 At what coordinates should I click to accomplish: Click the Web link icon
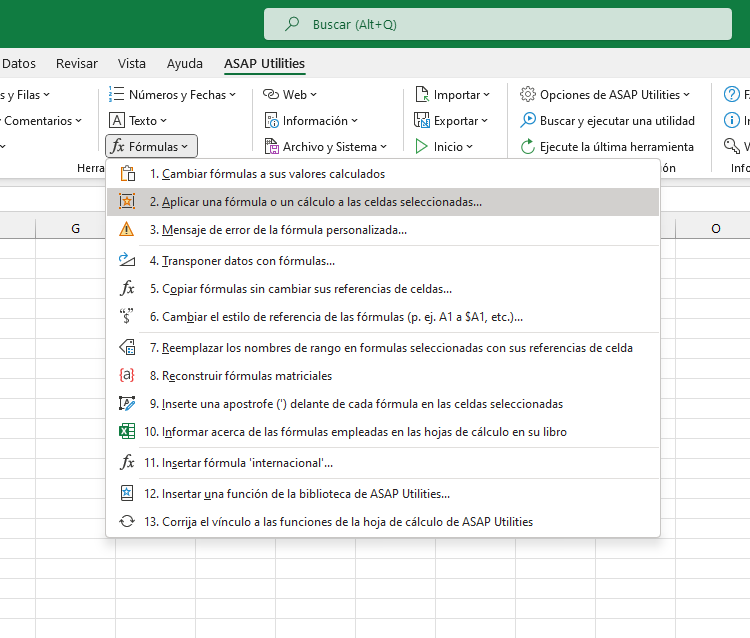271,94
